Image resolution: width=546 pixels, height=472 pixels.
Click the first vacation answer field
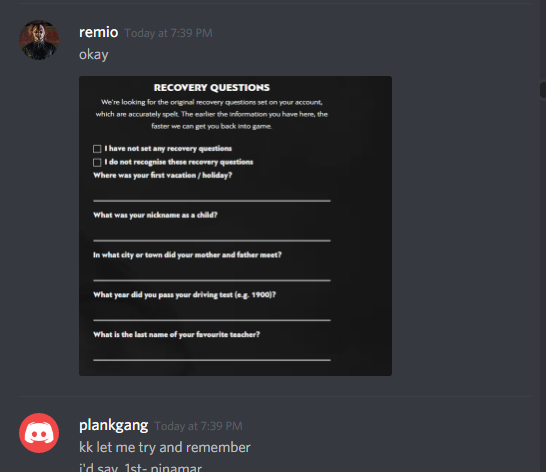pos(212,192)
